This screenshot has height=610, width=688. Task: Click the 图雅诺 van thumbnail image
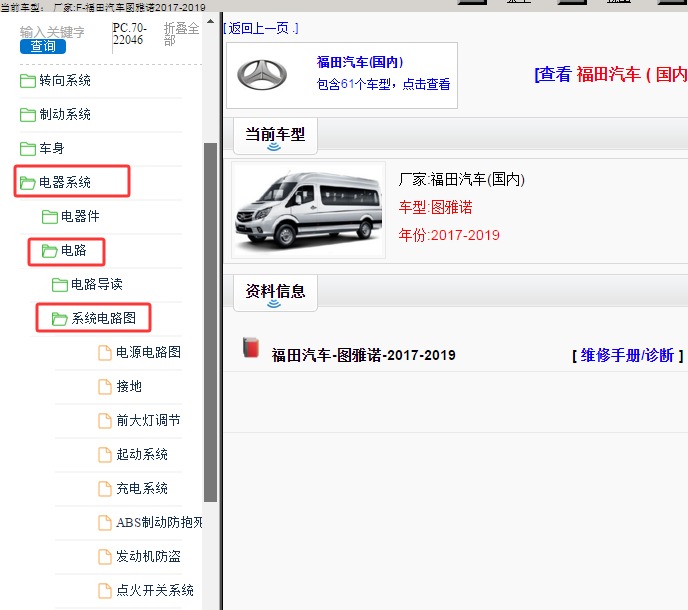pyautogui.click(x=308, y=210)
